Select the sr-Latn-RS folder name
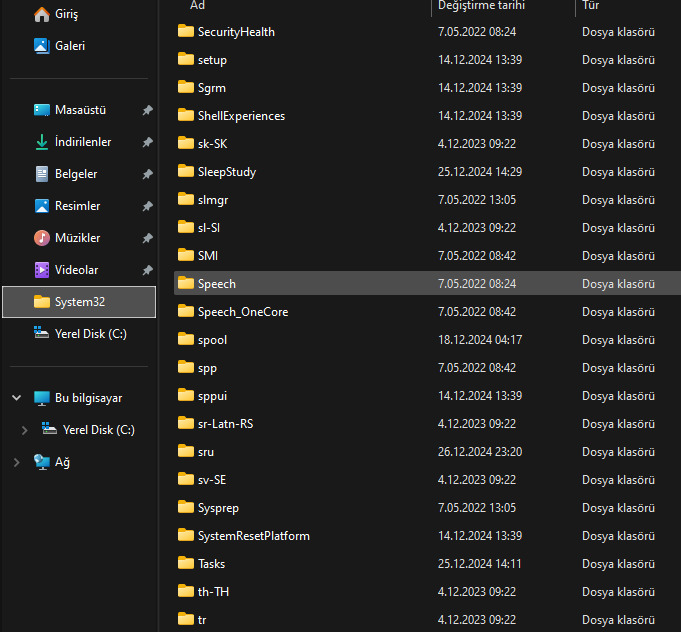681x632 pixels. (225, 424)
